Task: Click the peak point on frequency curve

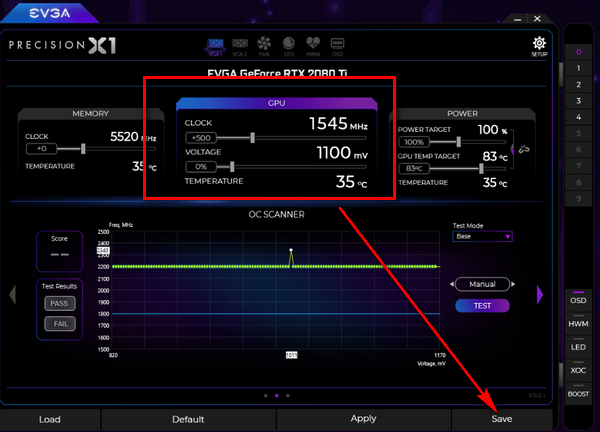Action: pos(291,250)
